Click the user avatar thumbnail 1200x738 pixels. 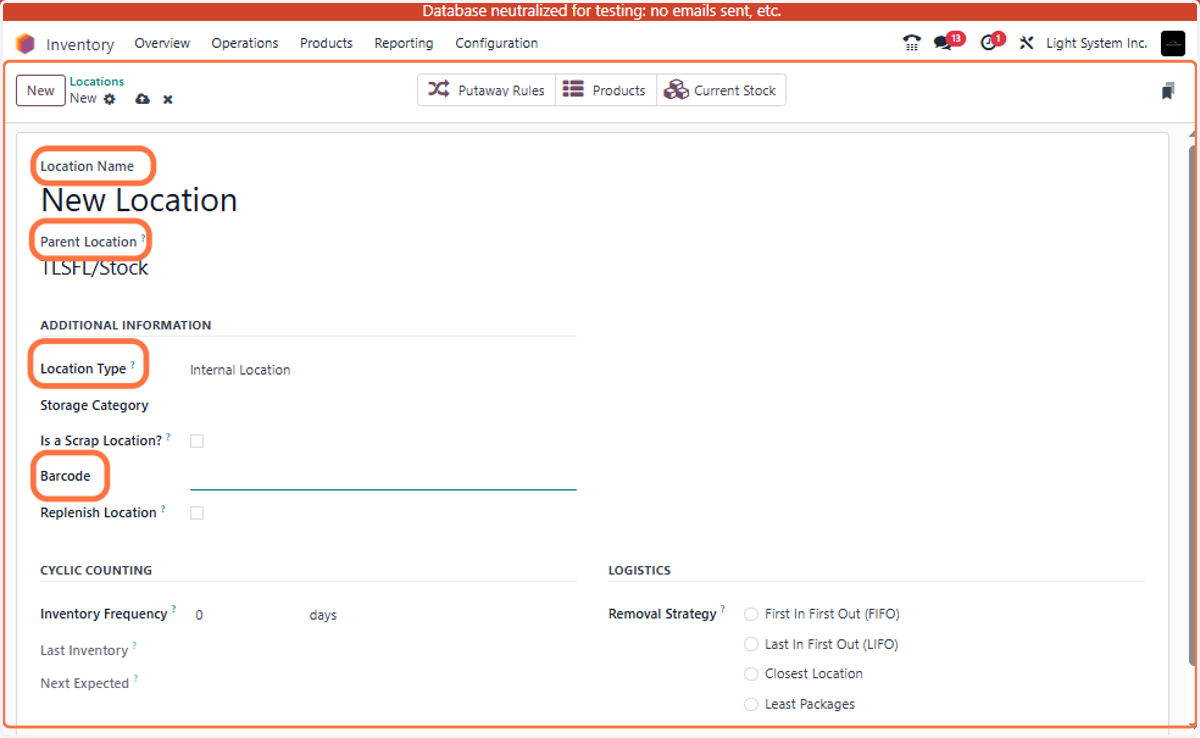(1173, 43)
